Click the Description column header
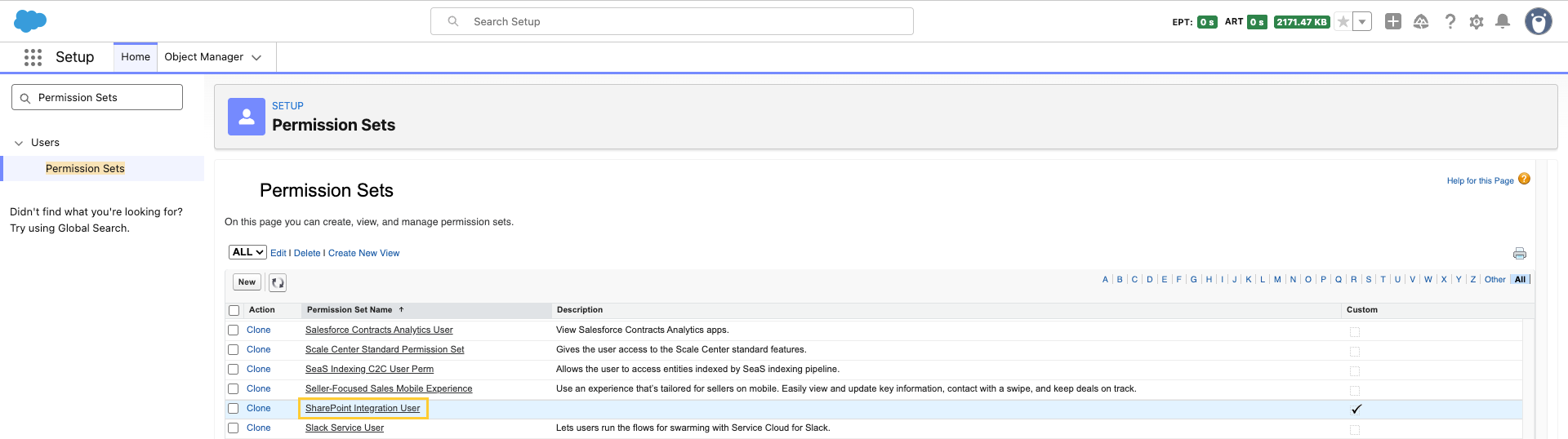 coord(580,310)
